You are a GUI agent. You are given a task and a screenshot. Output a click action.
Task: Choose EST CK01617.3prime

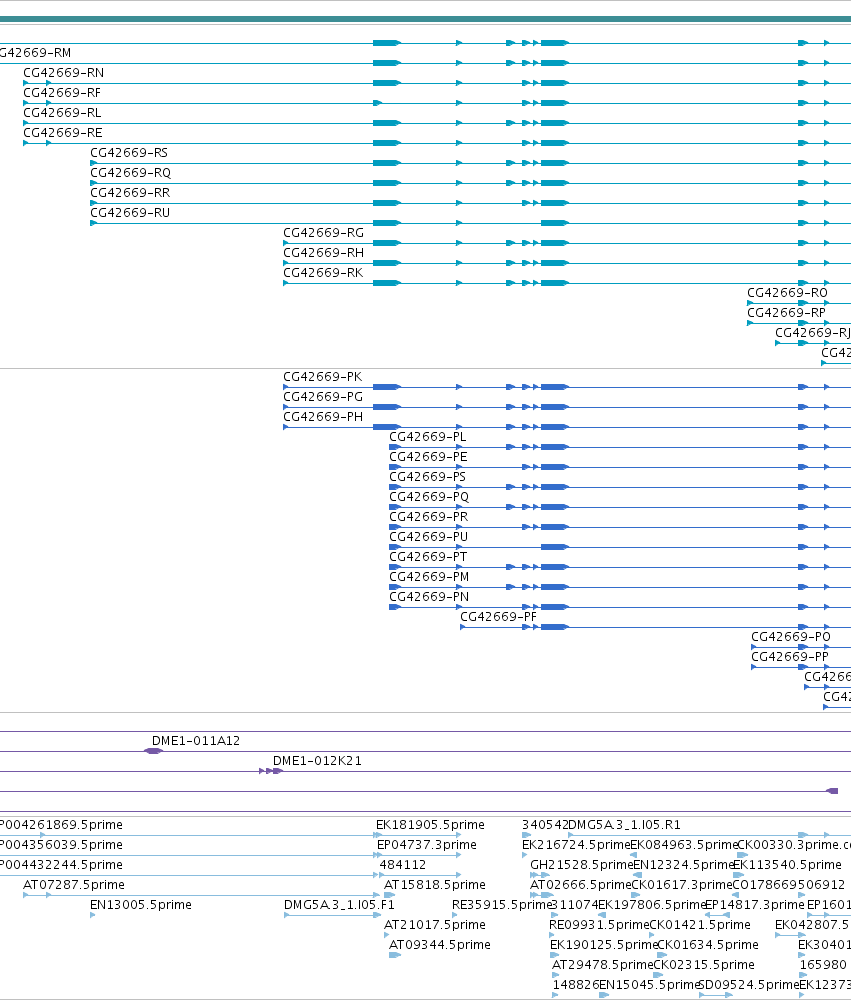click(x=681, y=885)
